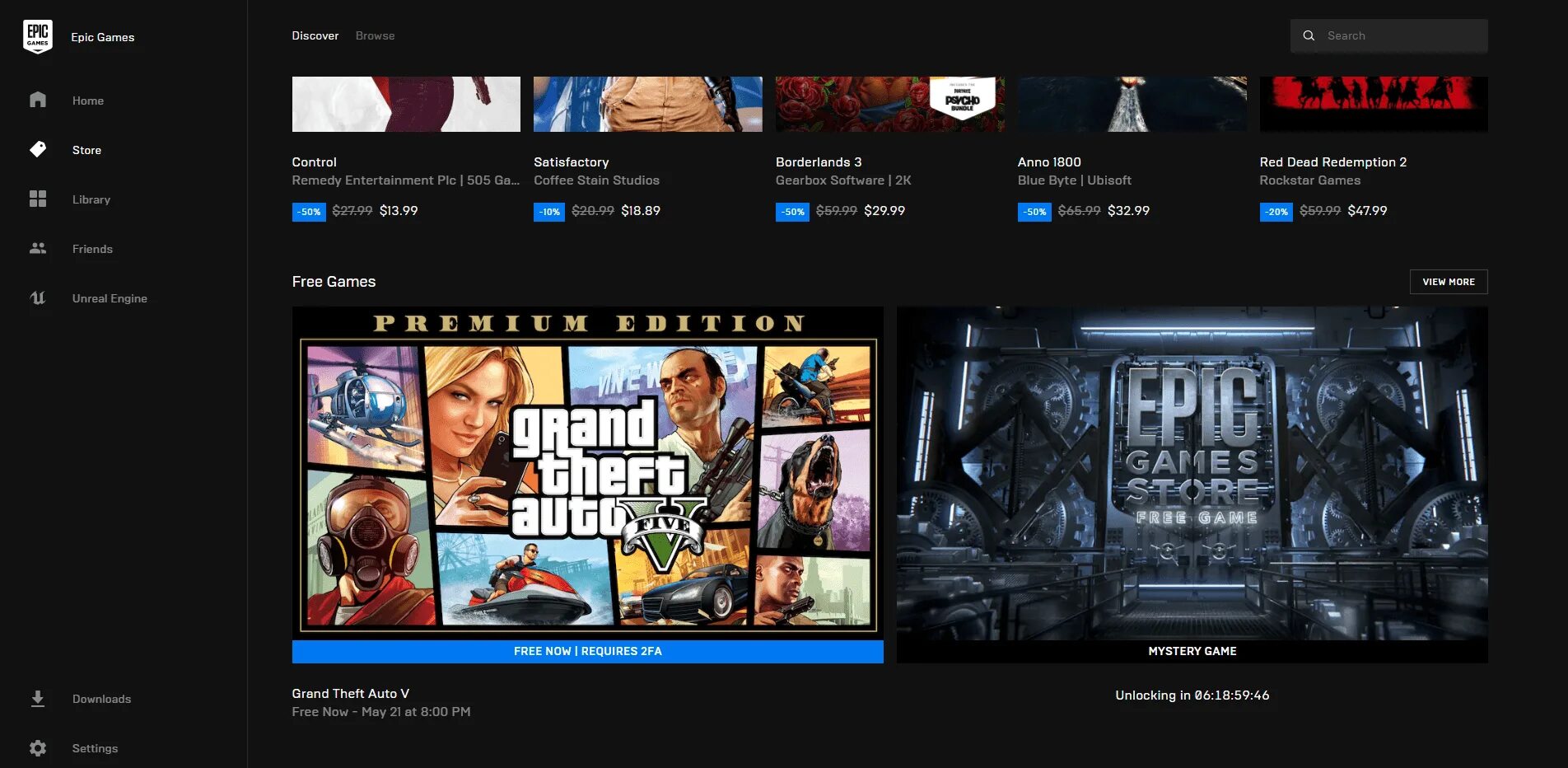Select the Store tag icon
1568x768 pixels.
click(x=38, y=149)
